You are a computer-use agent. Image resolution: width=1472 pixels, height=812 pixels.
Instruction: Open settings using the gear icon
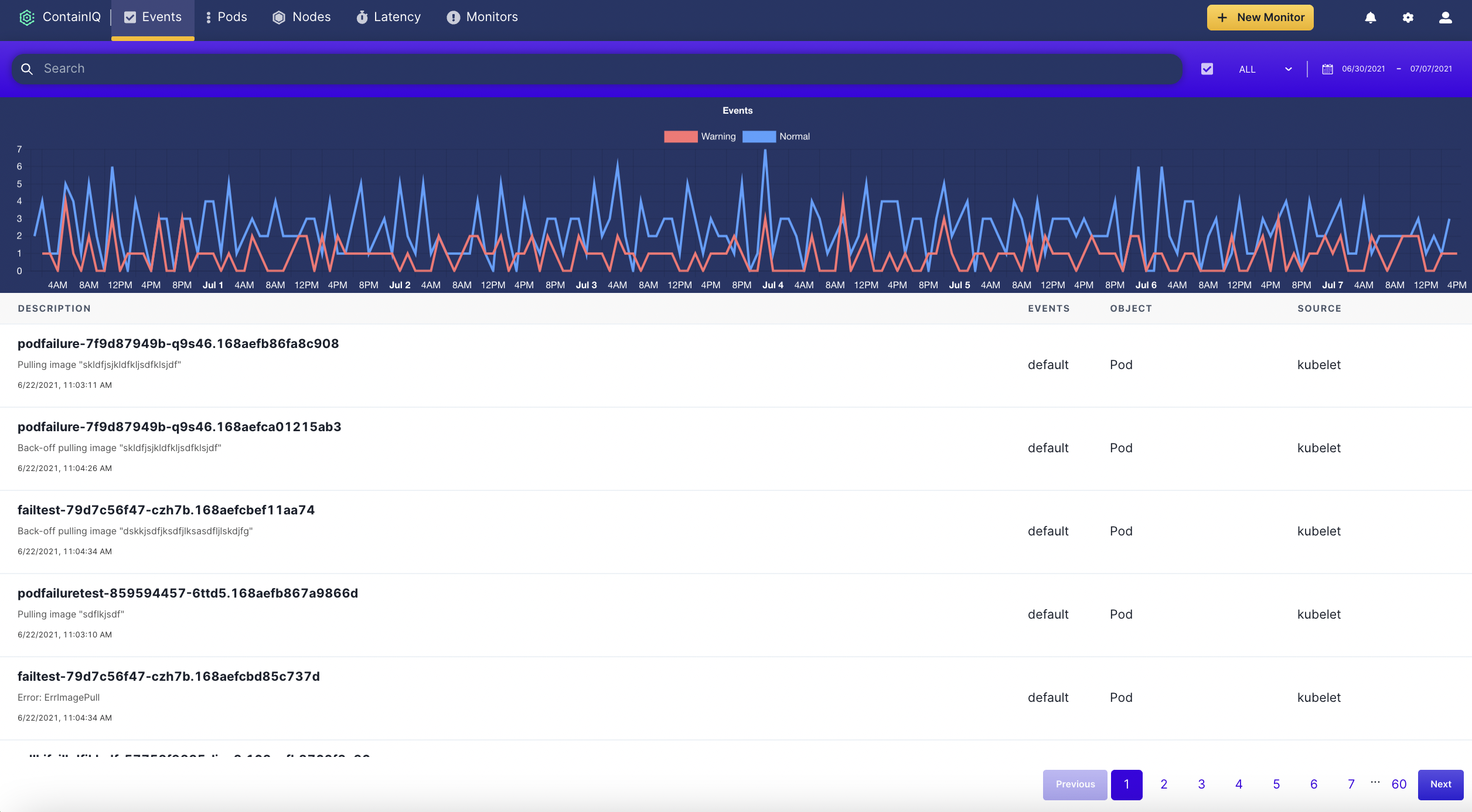point(1408,18)
